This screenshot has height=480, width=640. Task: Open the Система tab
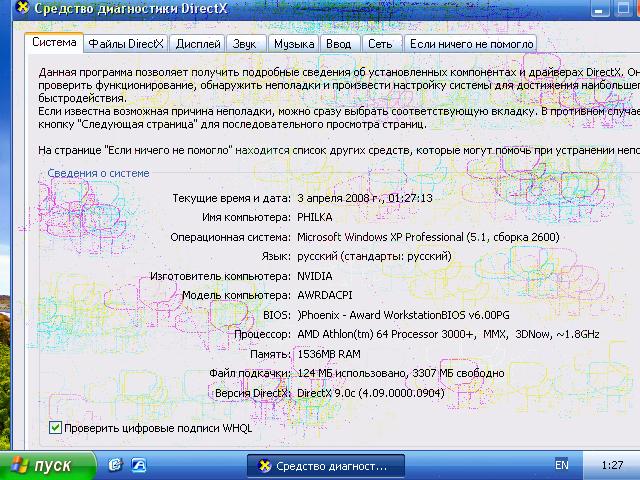(x=54, y=42)
